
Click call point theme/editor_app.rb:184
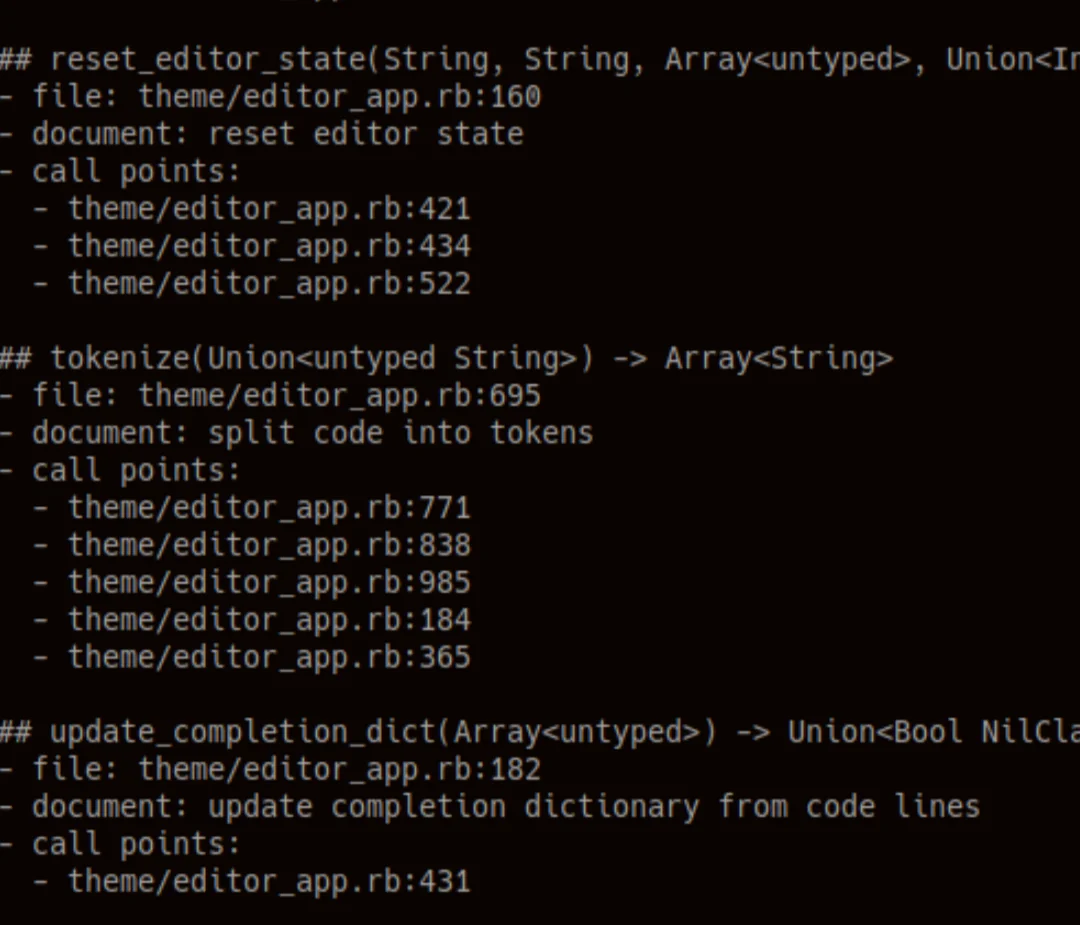point(269,620)
